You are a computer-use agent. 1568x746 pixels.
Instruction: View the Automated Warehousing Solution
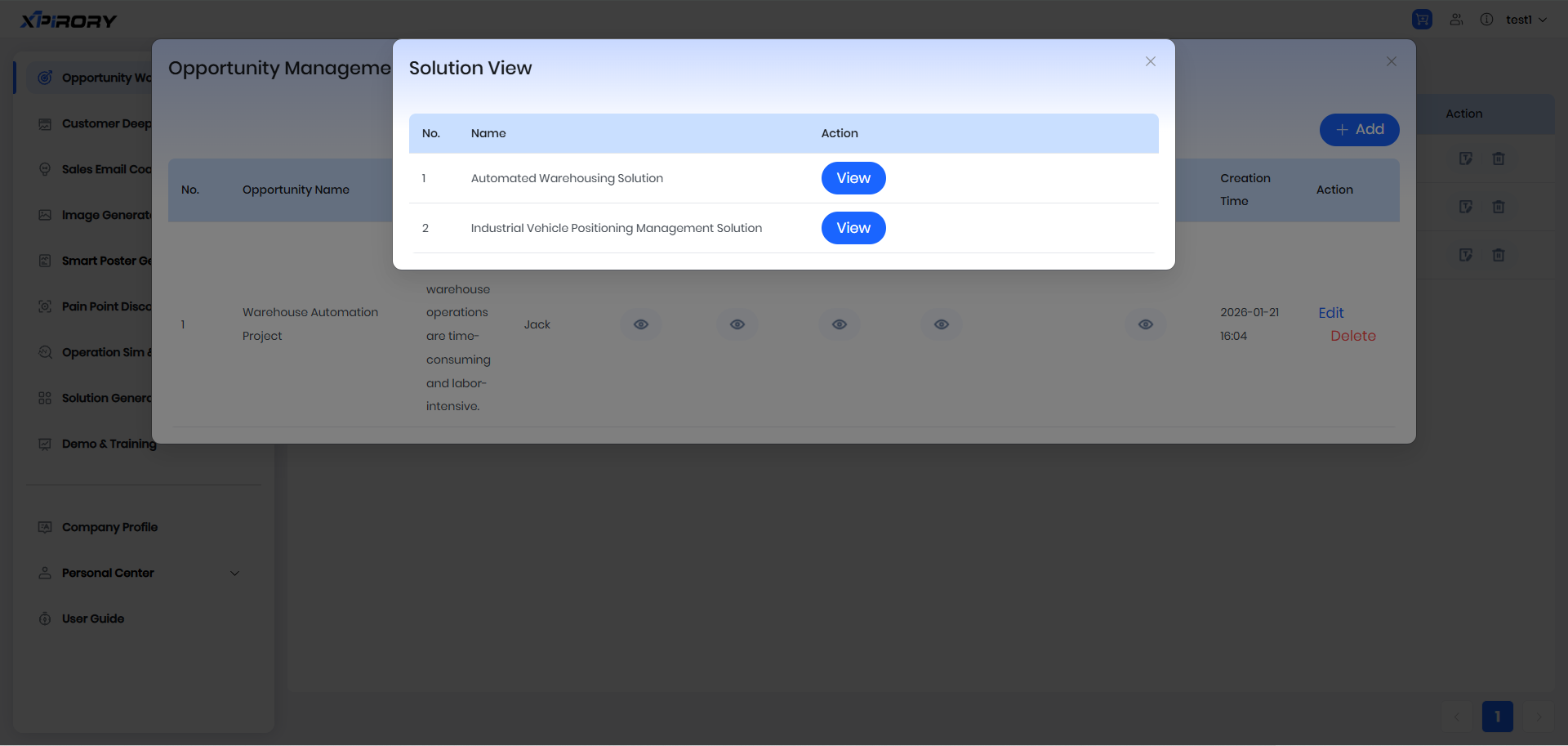853,178
